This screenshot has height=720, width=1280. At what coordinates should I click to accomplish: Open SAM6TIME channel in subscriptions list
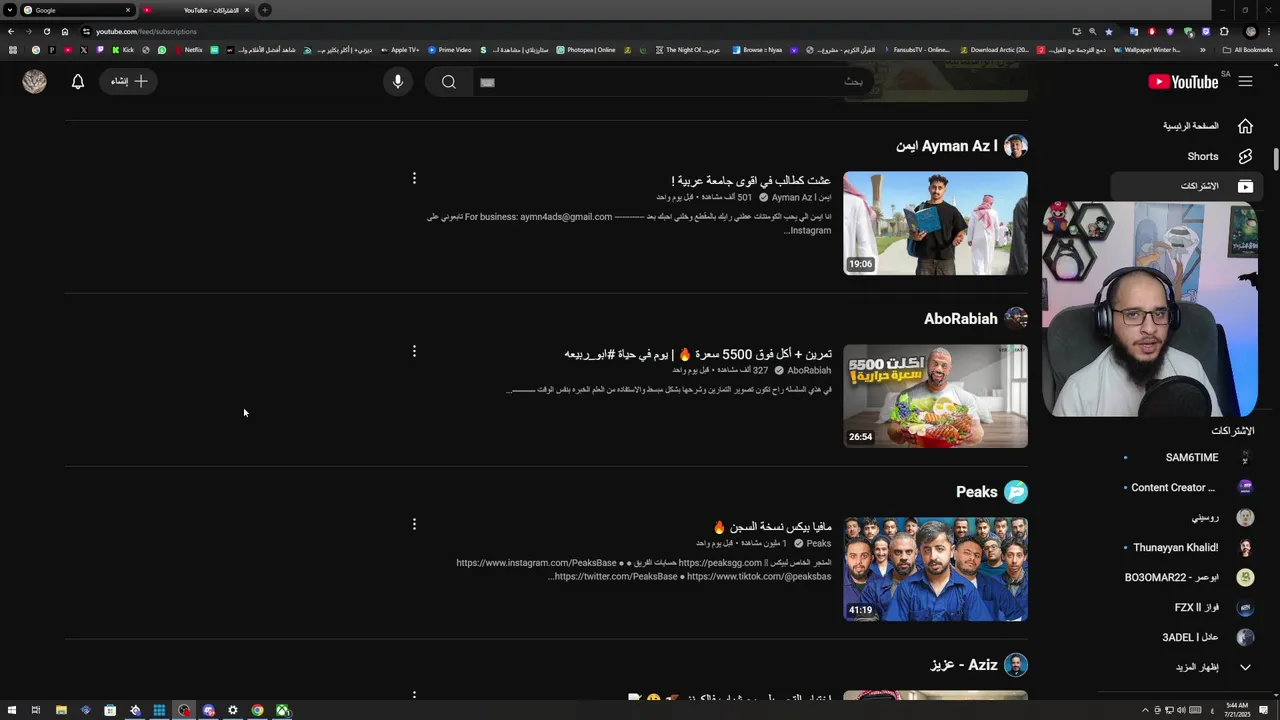pyautogui.click(x=1187, y=458)
